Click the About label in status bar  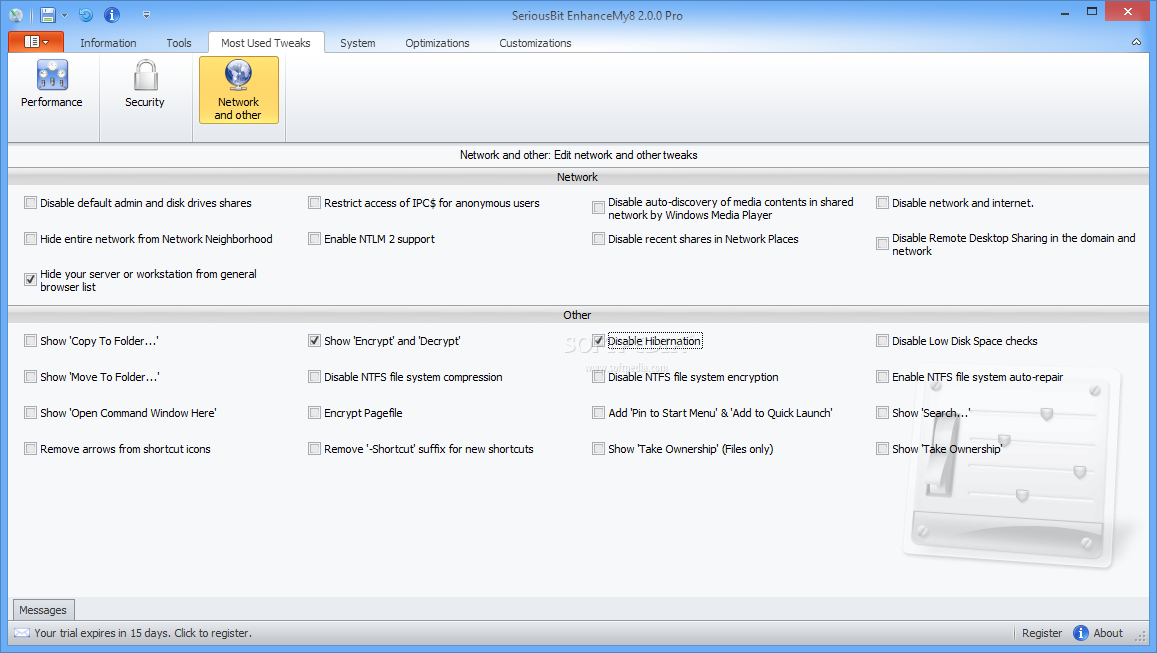pyautogui.click(x=1108, y=633)
